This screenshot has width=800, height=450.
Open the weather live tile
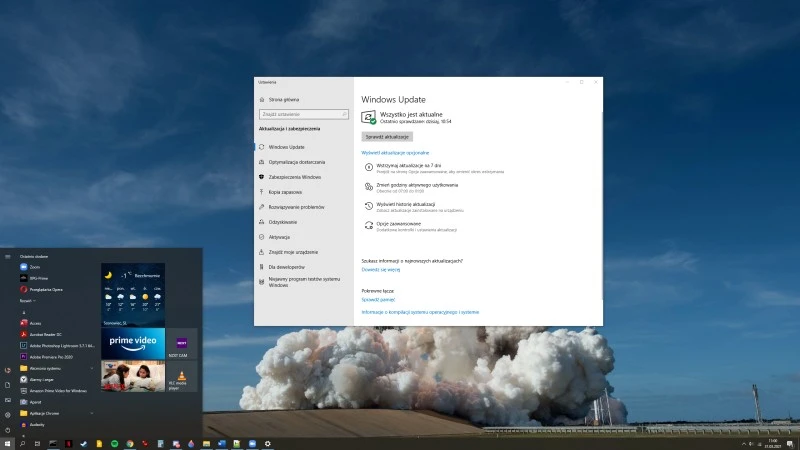click(x=133, y=295)
